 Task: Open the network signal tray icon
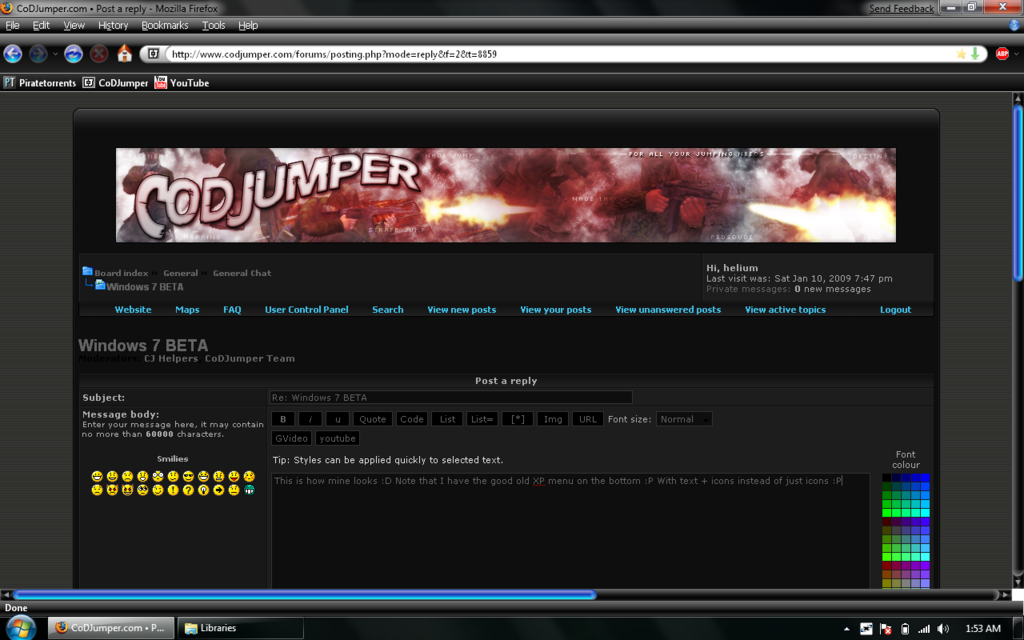[x=923, y=629]
